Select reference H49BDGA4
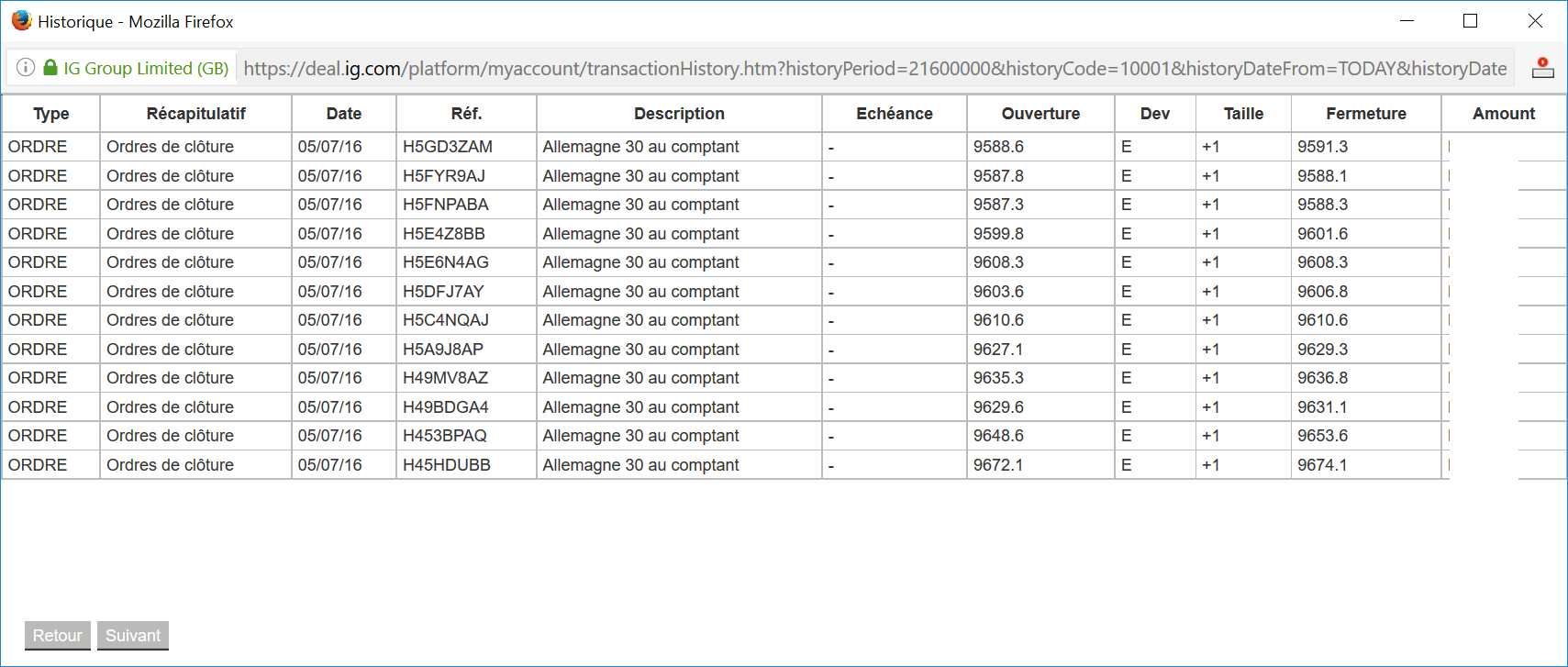The width and height of the screenshot is (1568, 667). 446,407
